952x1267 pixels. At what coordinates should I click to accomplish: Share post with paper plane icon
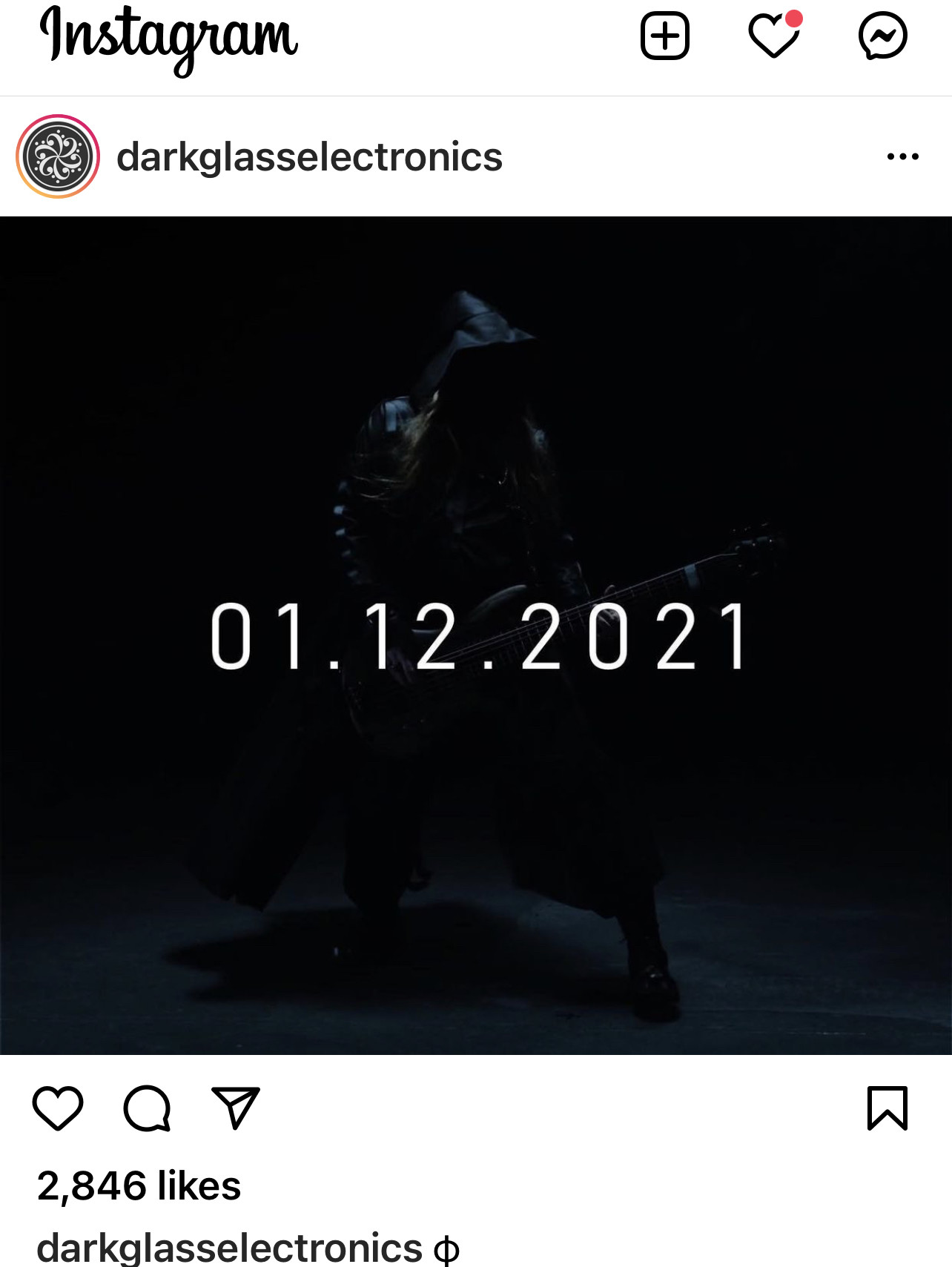point(236,1108)
